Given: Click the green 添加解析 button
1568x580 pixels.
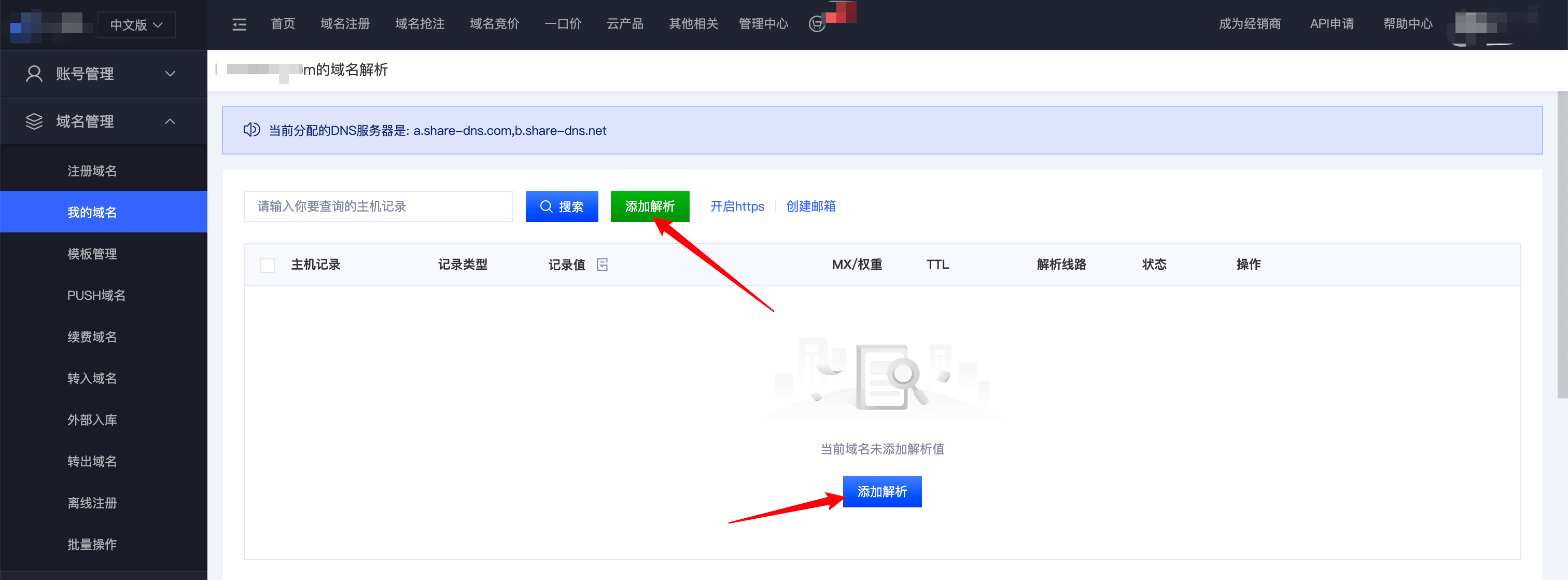Looking at the screenshot, I should click(x=650, y=206).
